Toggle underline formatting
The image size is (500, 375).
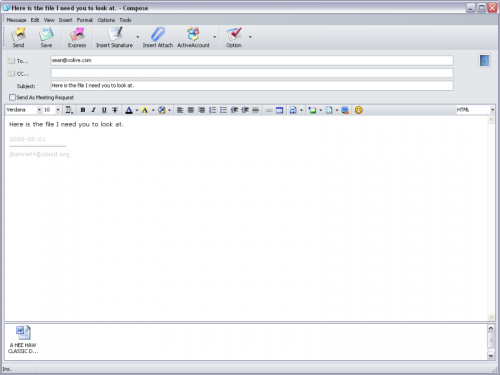click(x=104, y=110)
